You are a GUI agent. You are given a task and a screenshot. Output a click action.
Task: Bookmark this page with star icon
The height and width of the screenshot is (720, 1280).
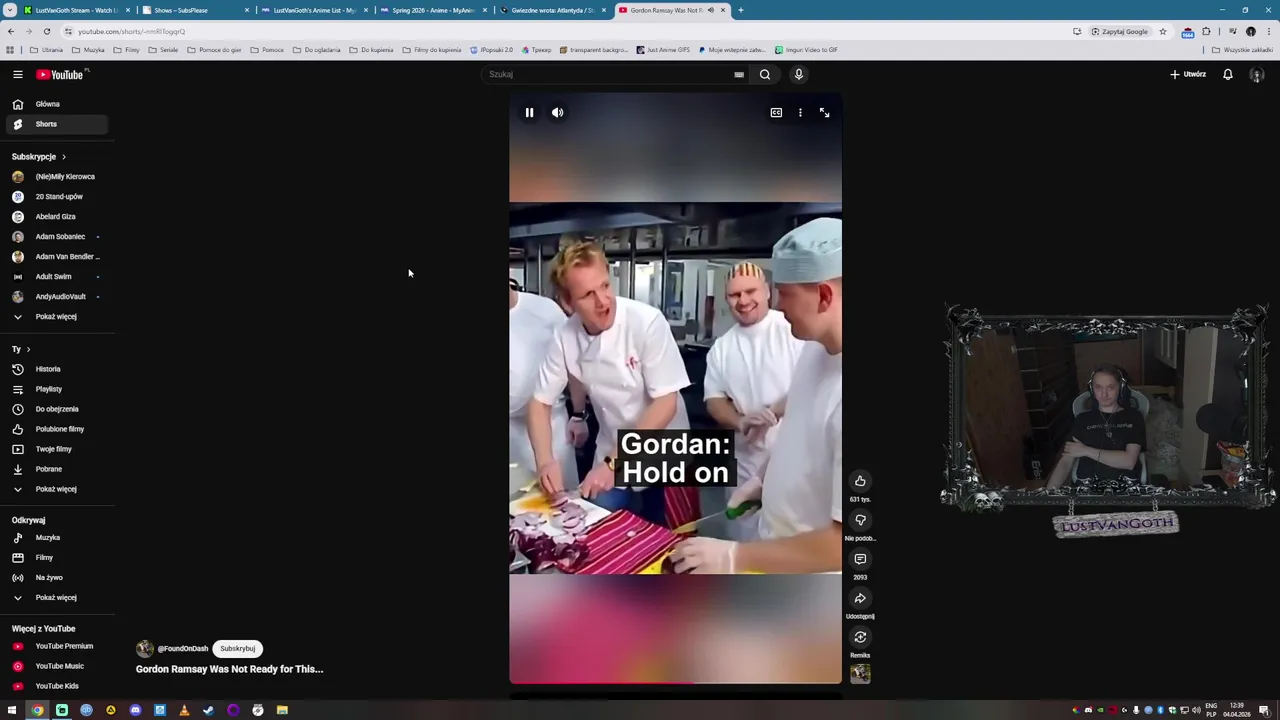click(1162, 31)
